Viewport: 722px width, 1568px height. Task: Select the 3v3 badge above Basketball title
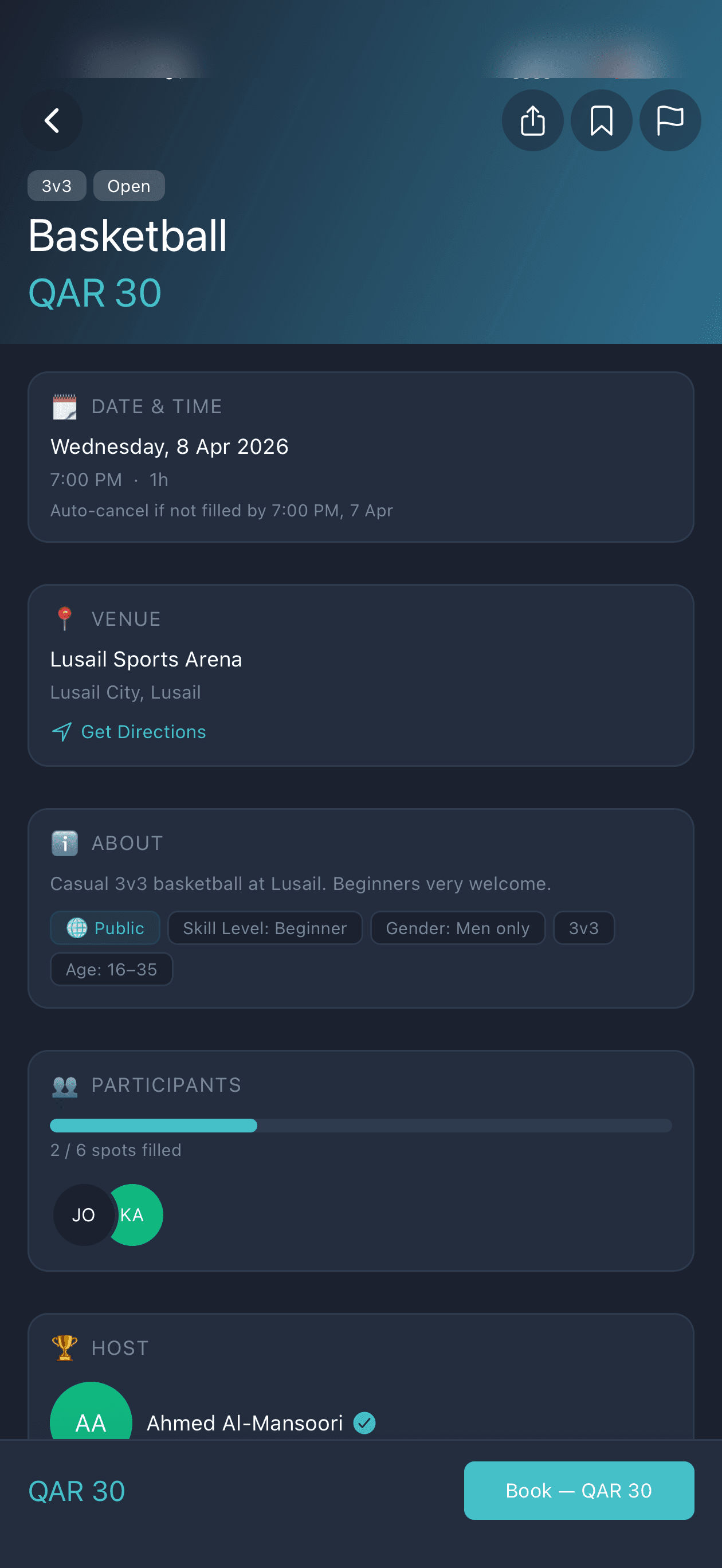click(57, 186)
